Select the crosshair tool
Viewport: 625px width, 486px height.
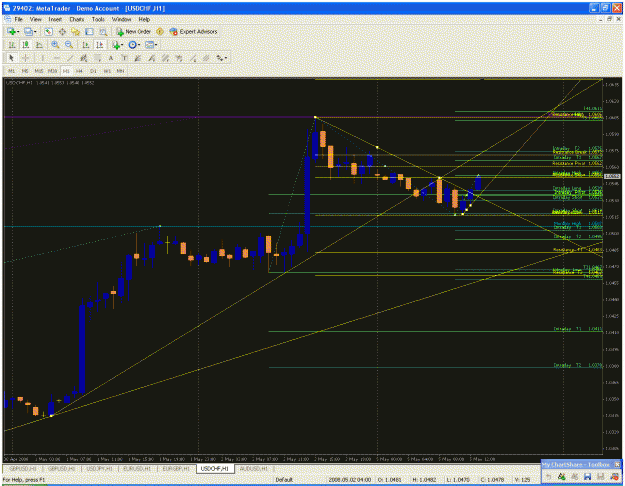click(x=25, y=58)
